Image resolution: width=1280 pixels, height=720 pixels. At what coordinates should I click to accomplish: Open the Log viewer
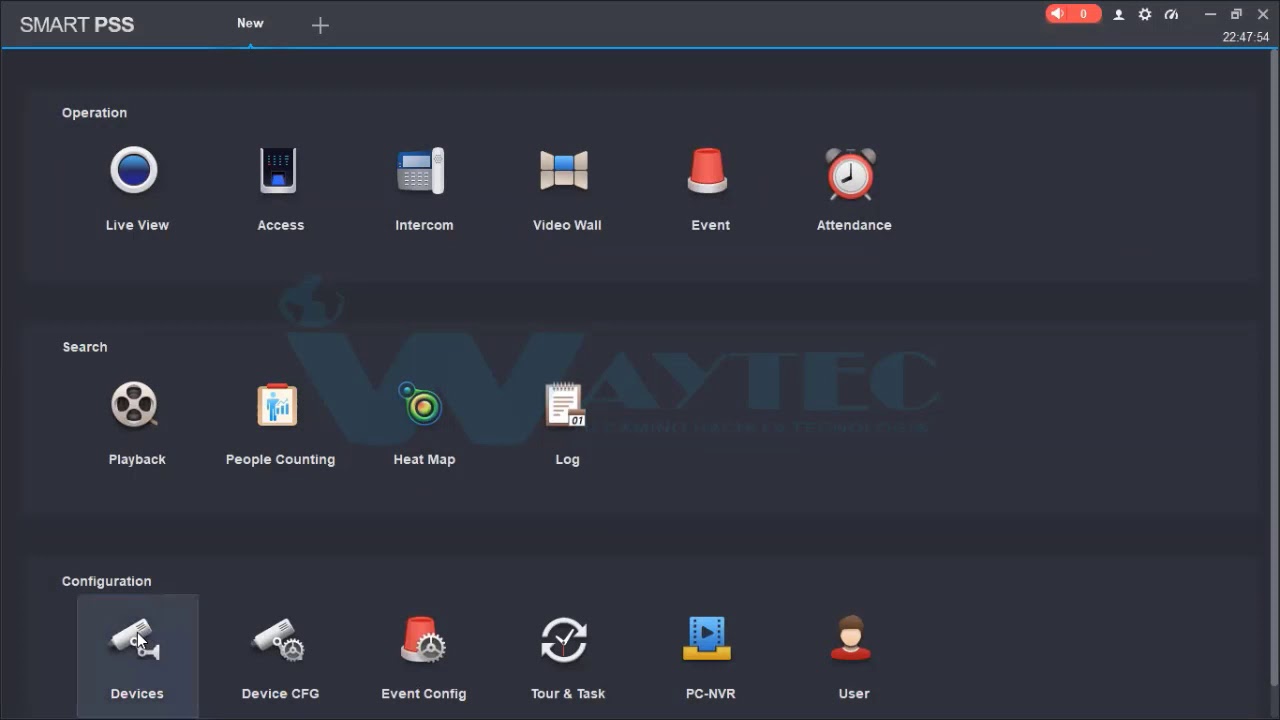pyautogui.click(x=567, y=423)
